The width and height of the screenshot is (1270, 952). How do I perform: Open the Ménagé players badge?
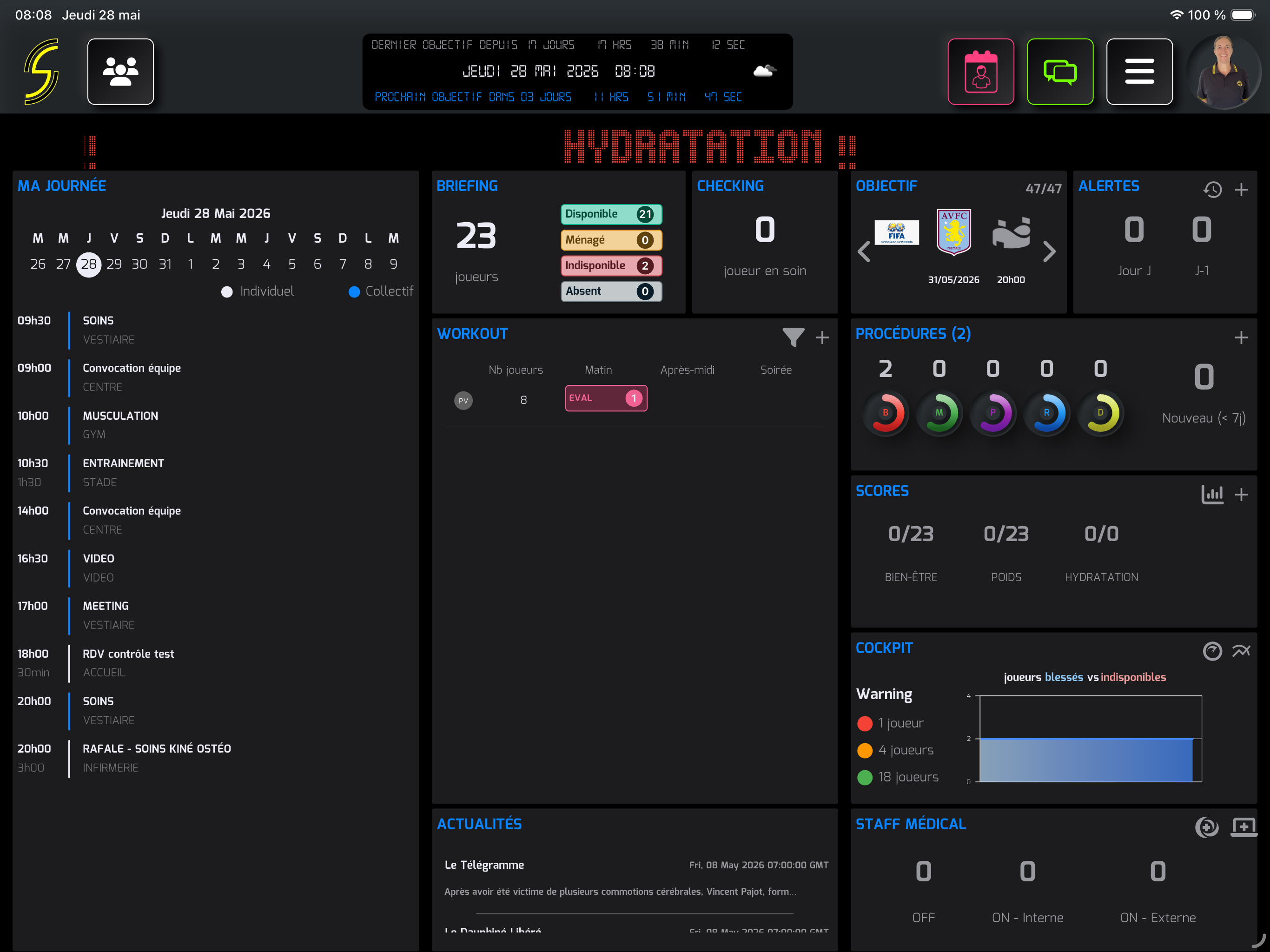[611, 240]
